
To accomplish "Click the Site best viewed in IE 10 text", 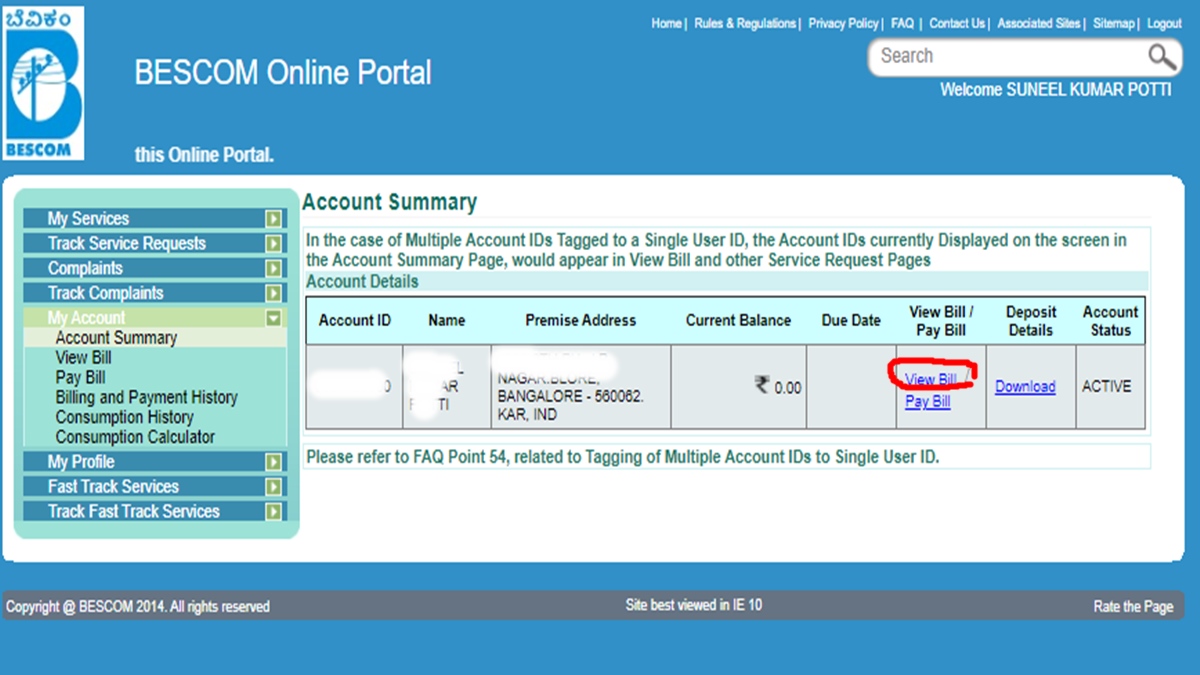I will coord(693,605).
